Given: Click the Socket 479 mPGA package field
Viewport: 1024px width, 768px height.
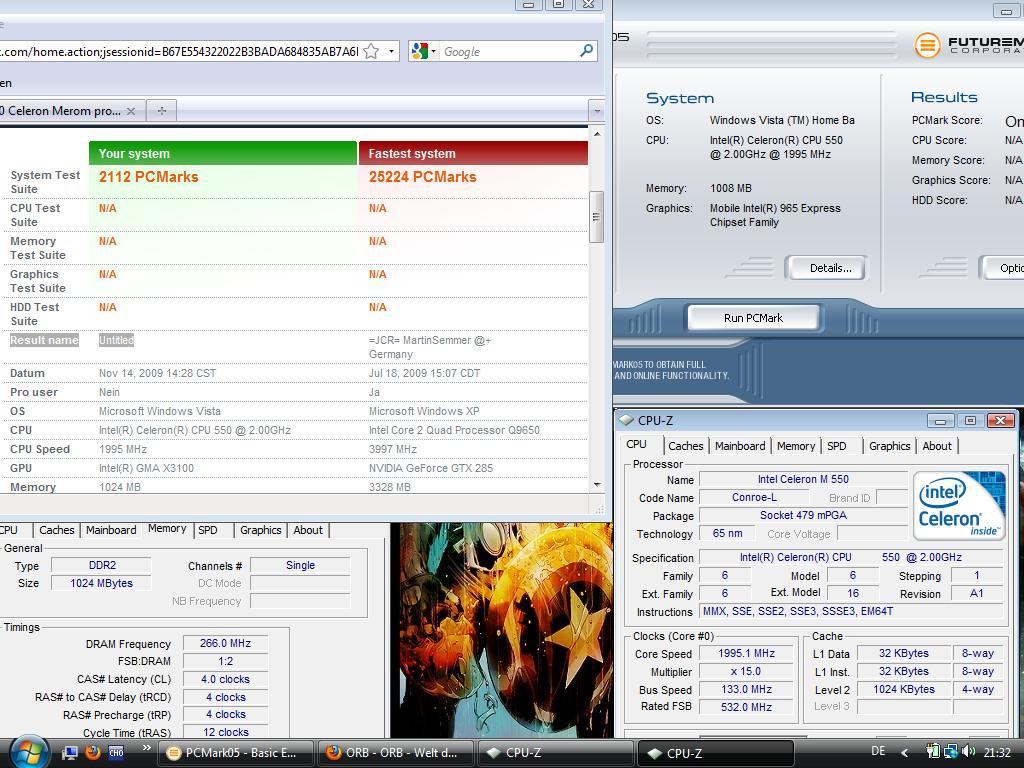Looking at the screenshot, I should click(x=803, y=515).
